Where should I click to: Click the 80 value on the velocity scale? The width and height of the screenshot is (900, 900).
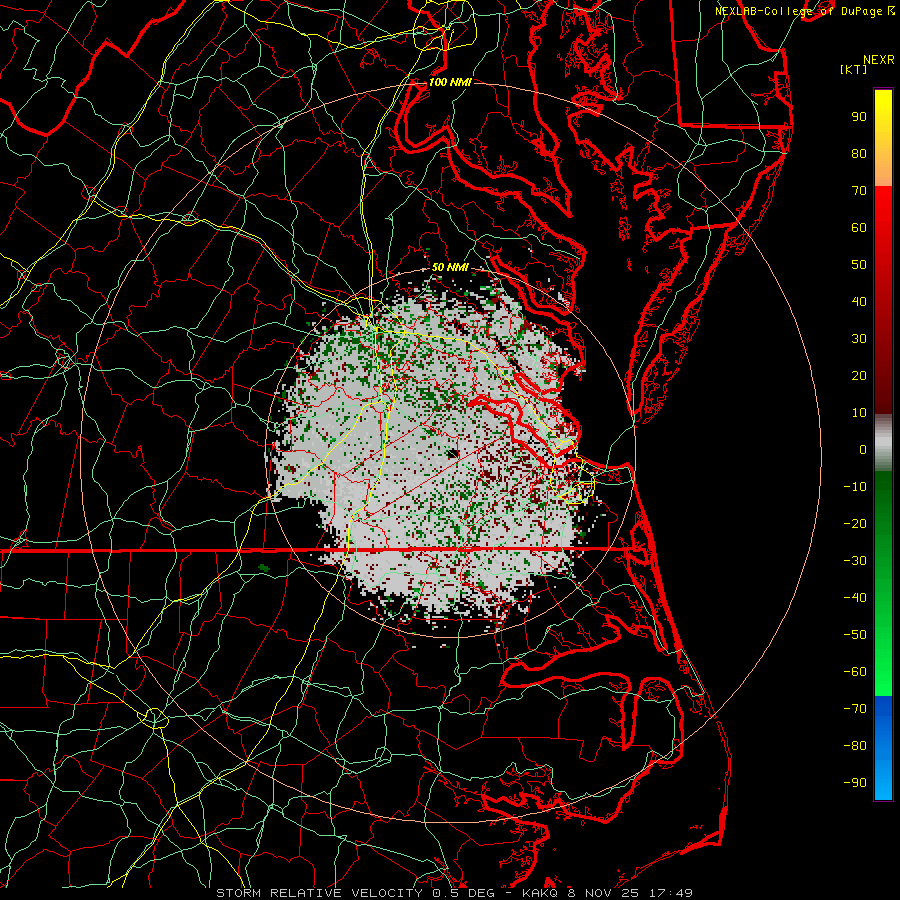coord(859,153)
